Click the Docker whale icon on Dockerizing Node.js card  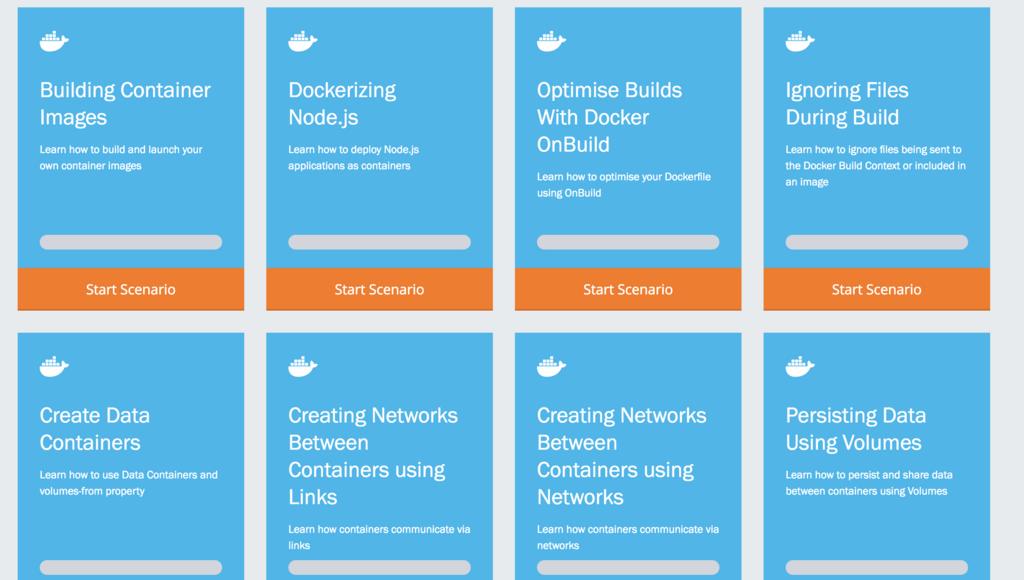tap(303, 41)
